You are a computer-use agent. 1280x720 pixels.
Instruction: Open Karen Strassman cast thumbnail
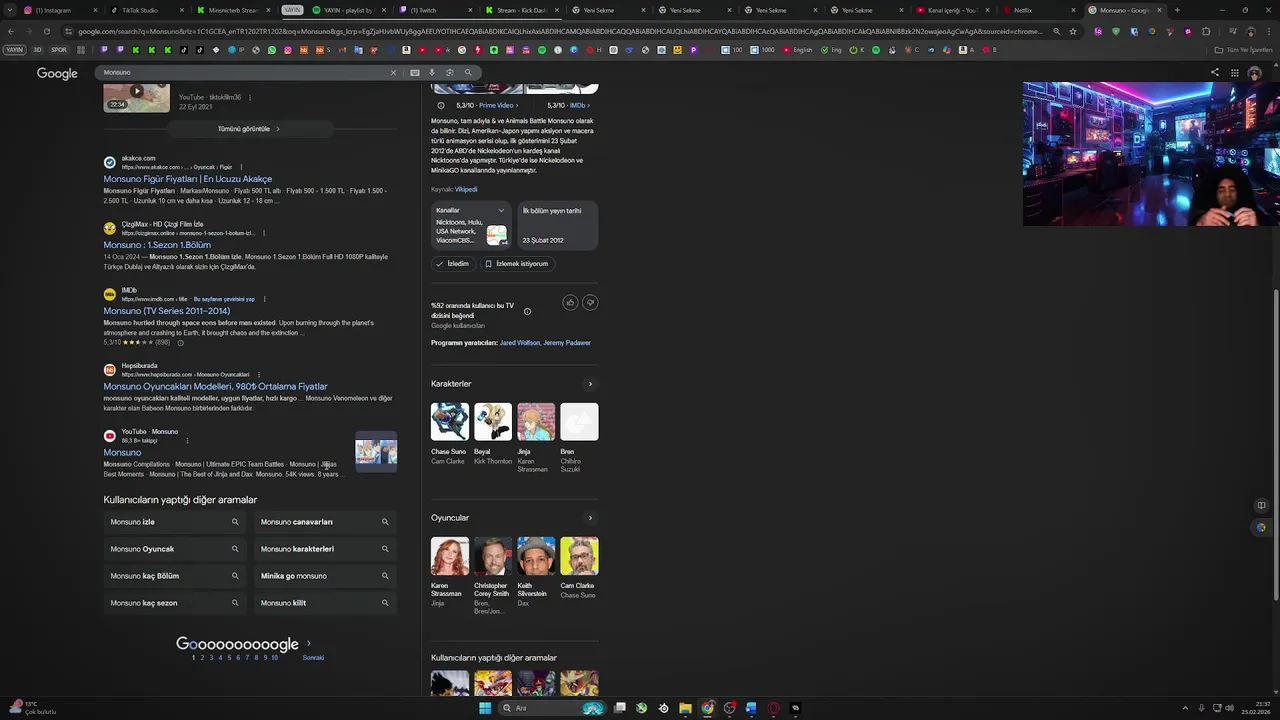pyautogui.click(x=449, y=556)
